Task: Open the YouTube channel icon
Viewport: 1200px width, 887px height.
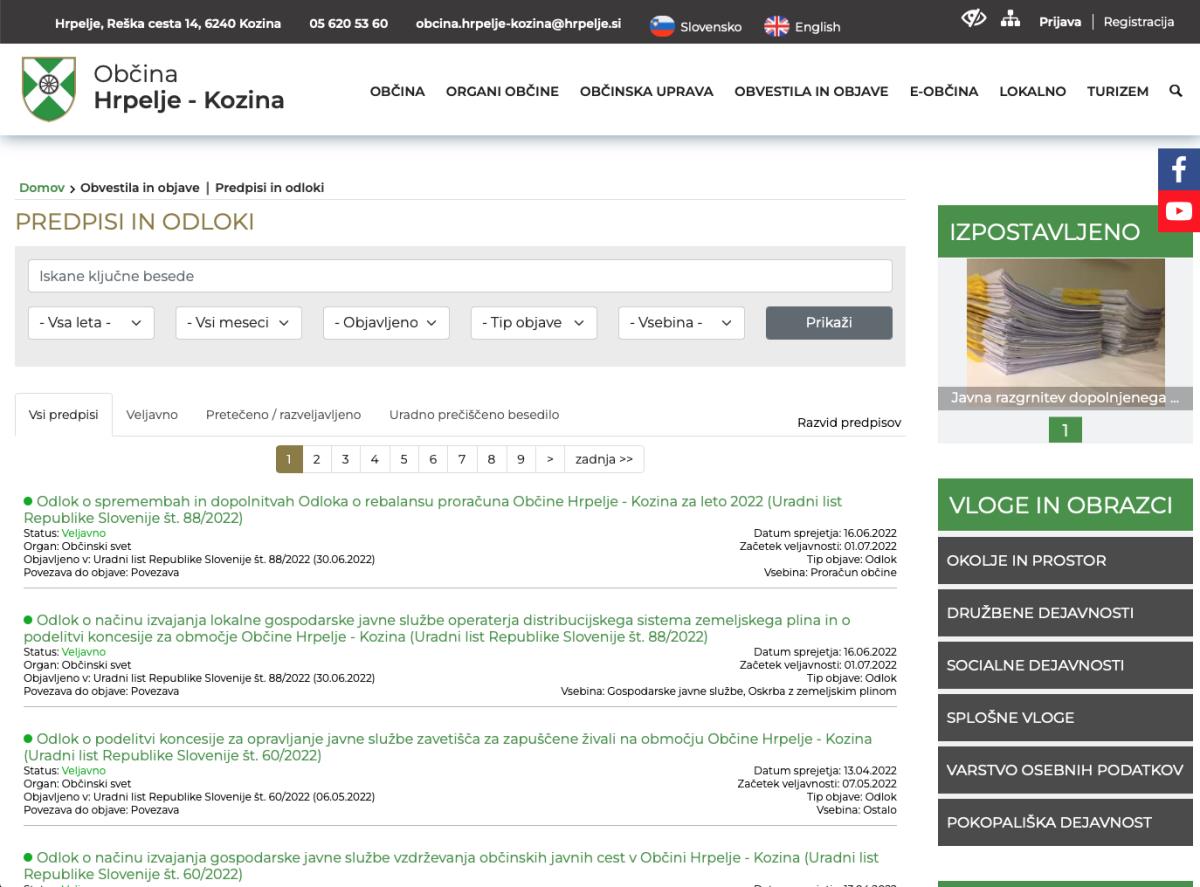Action: coord(1179,211)
